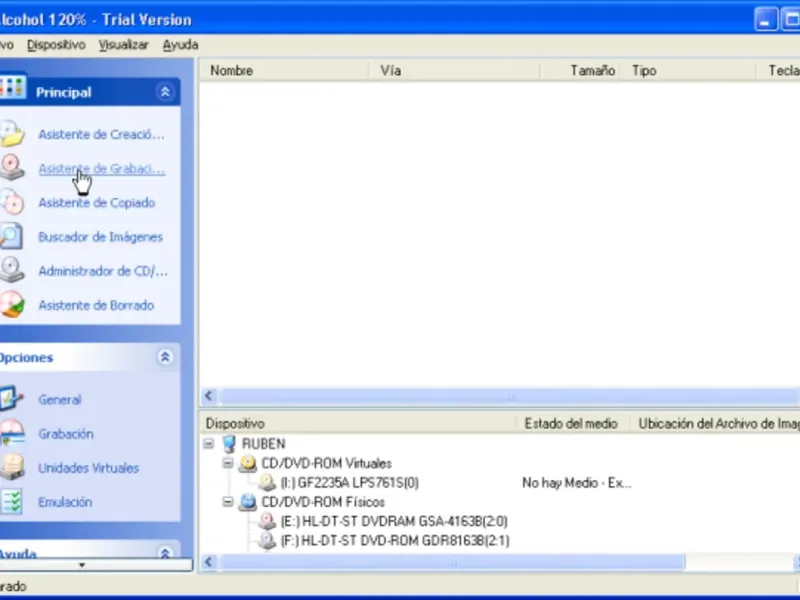Open the Asistente de Creación wizard link
The height and width of the screenshot is (600, 800).
102,135
